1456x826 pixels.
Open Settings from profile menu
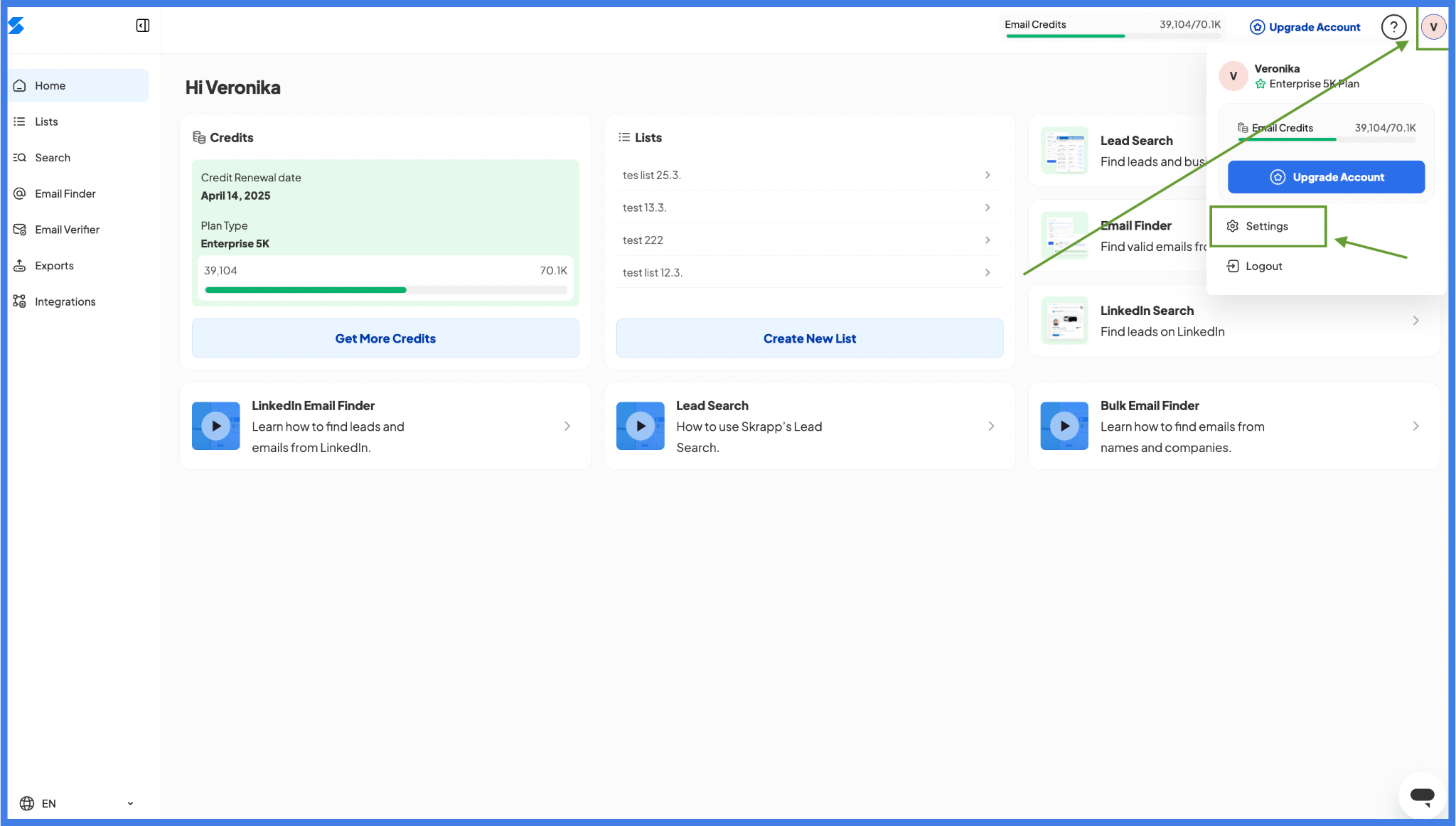(x=1268, y=226)
